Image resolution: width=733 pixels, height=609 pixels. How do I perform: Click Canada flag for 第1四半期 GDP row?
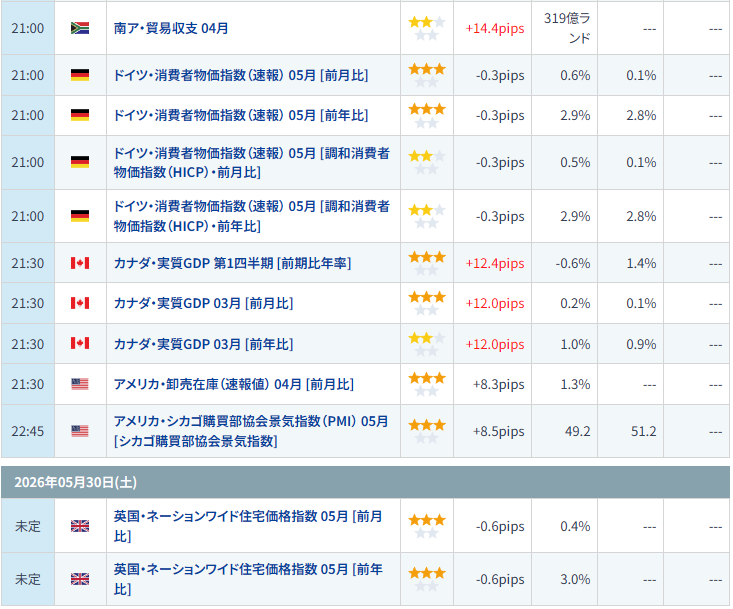click(80, 263)
